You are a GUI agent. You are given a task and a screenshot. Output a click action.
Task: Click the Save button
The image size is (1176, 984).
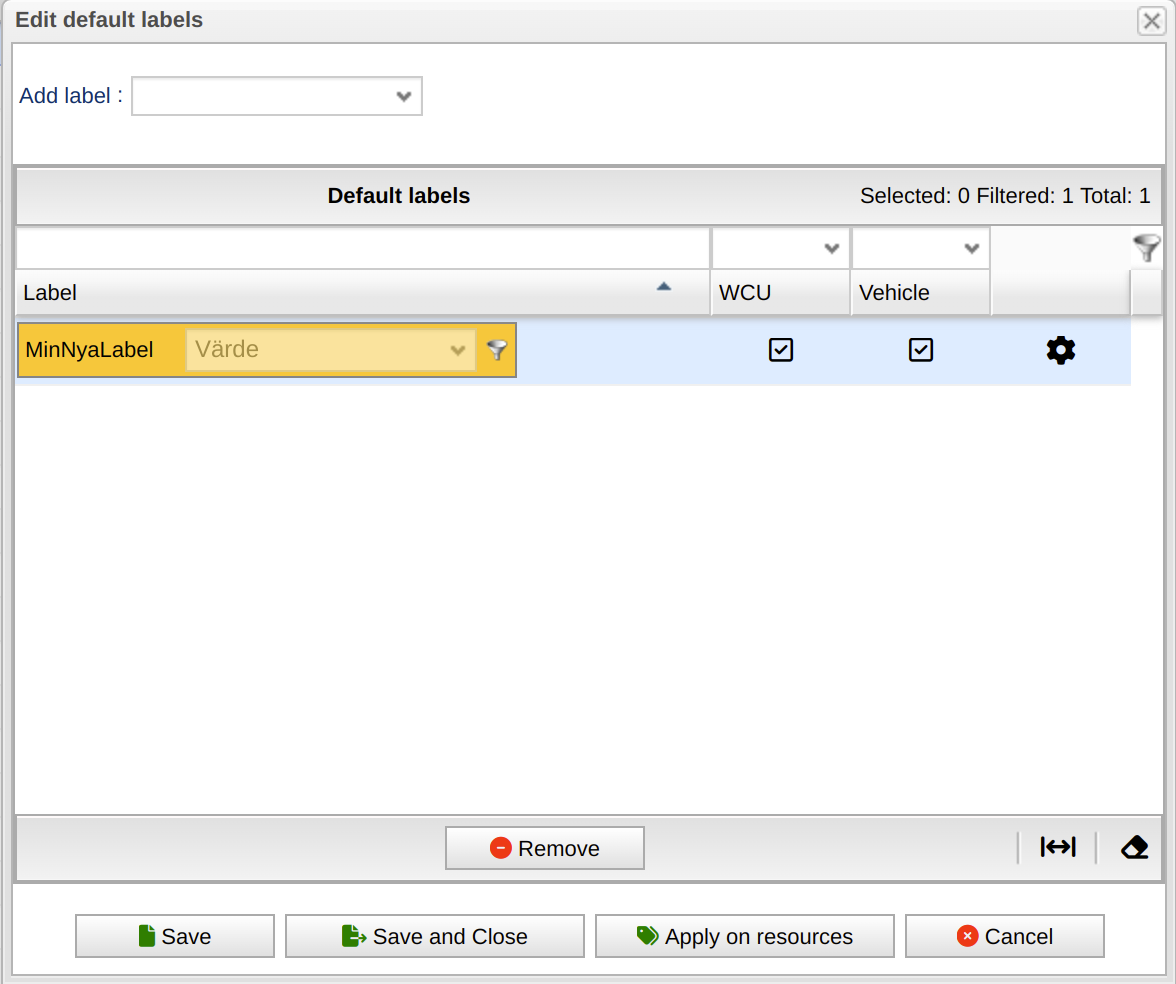tap(175, 937)
